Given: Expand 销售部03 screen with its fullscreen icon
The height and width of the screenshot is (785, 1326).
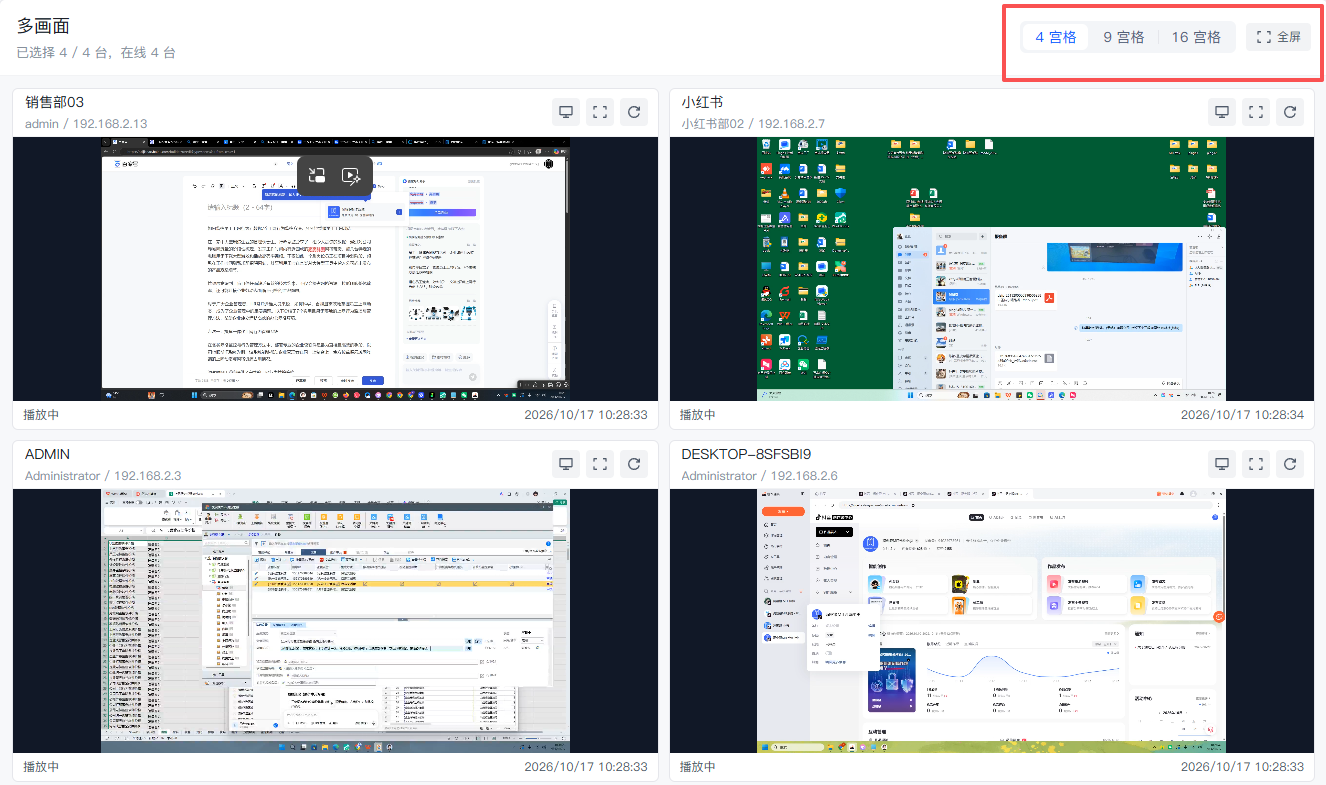Looking at the screenshot, I should click(x=600, y=112).
